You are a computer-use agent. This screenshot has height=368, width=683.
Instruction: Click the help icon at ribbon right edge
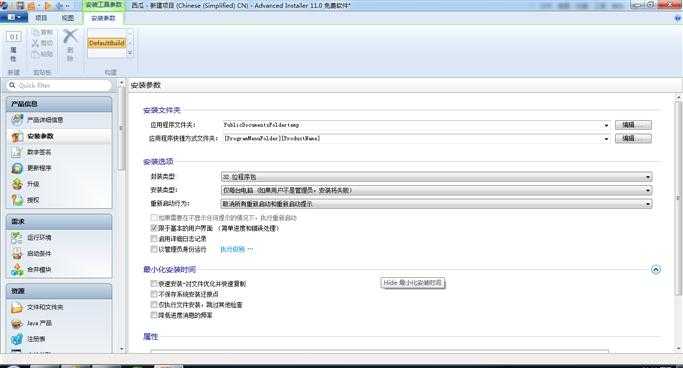tap(678, 18)
